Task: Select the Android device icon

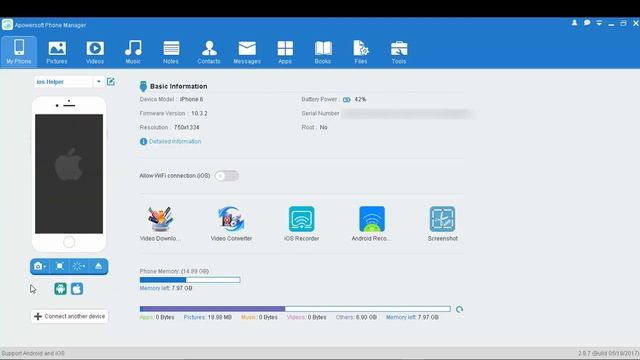Action: [x=60, y=289]
